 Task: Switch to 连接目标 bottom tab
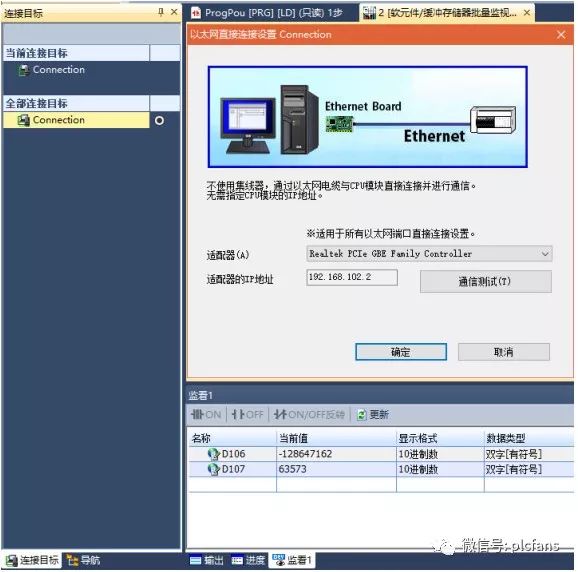[x=32, y=560]
